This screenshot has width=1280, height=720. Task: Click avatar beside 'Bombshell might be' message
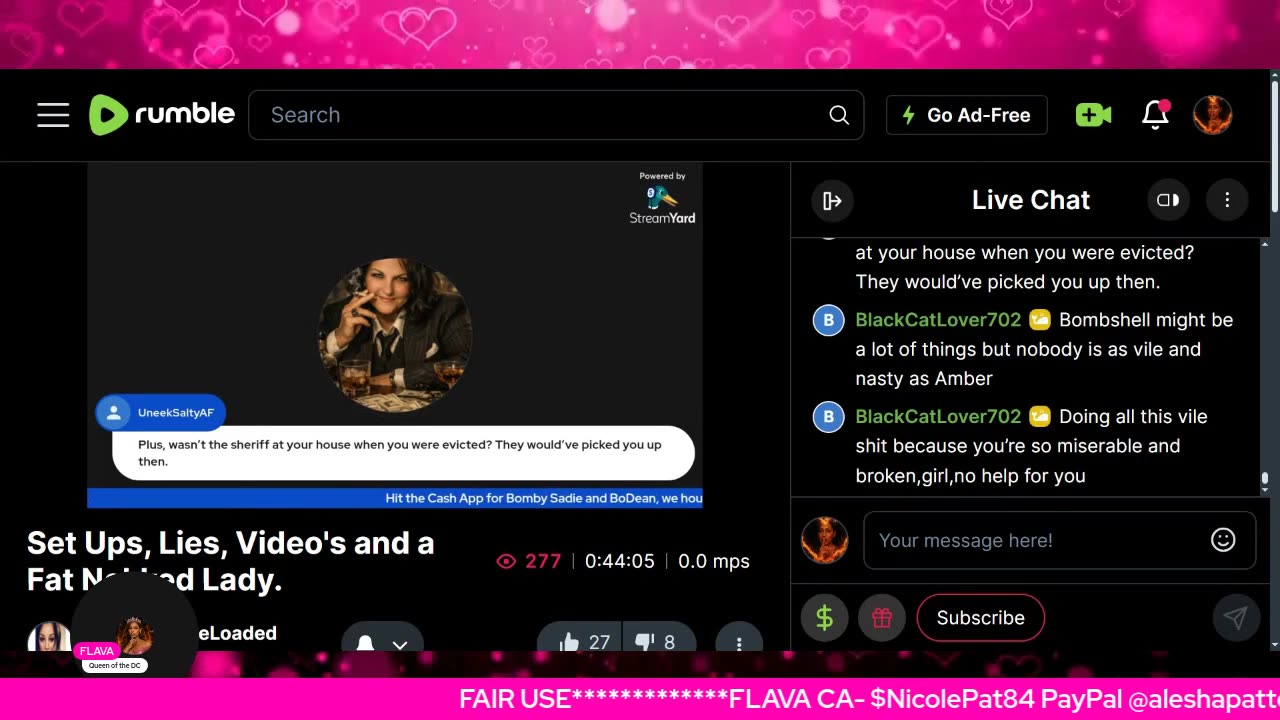828,320
